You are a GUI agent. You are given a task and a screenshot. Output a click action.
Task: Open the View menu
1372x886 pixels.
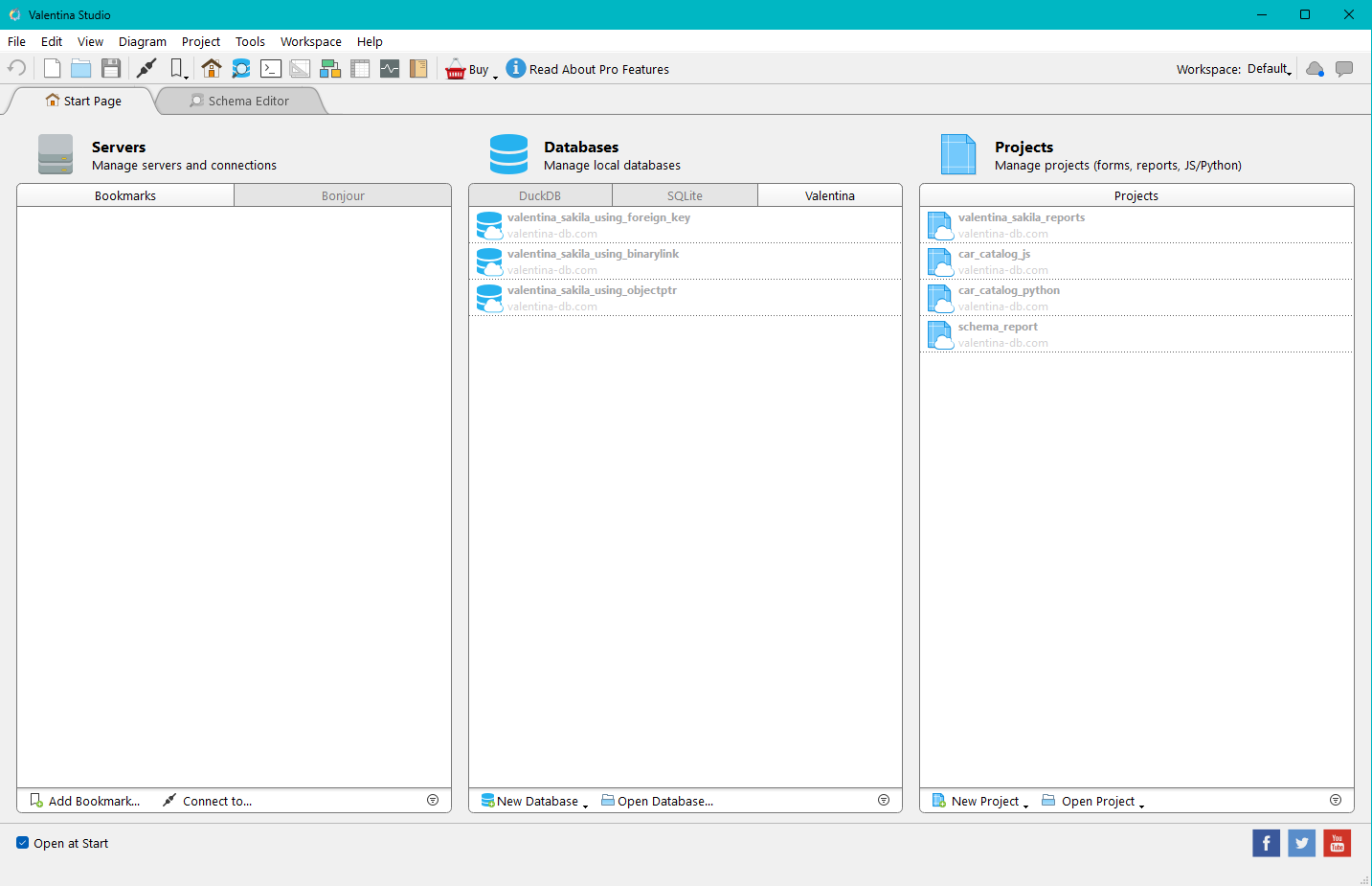(90, 41)
